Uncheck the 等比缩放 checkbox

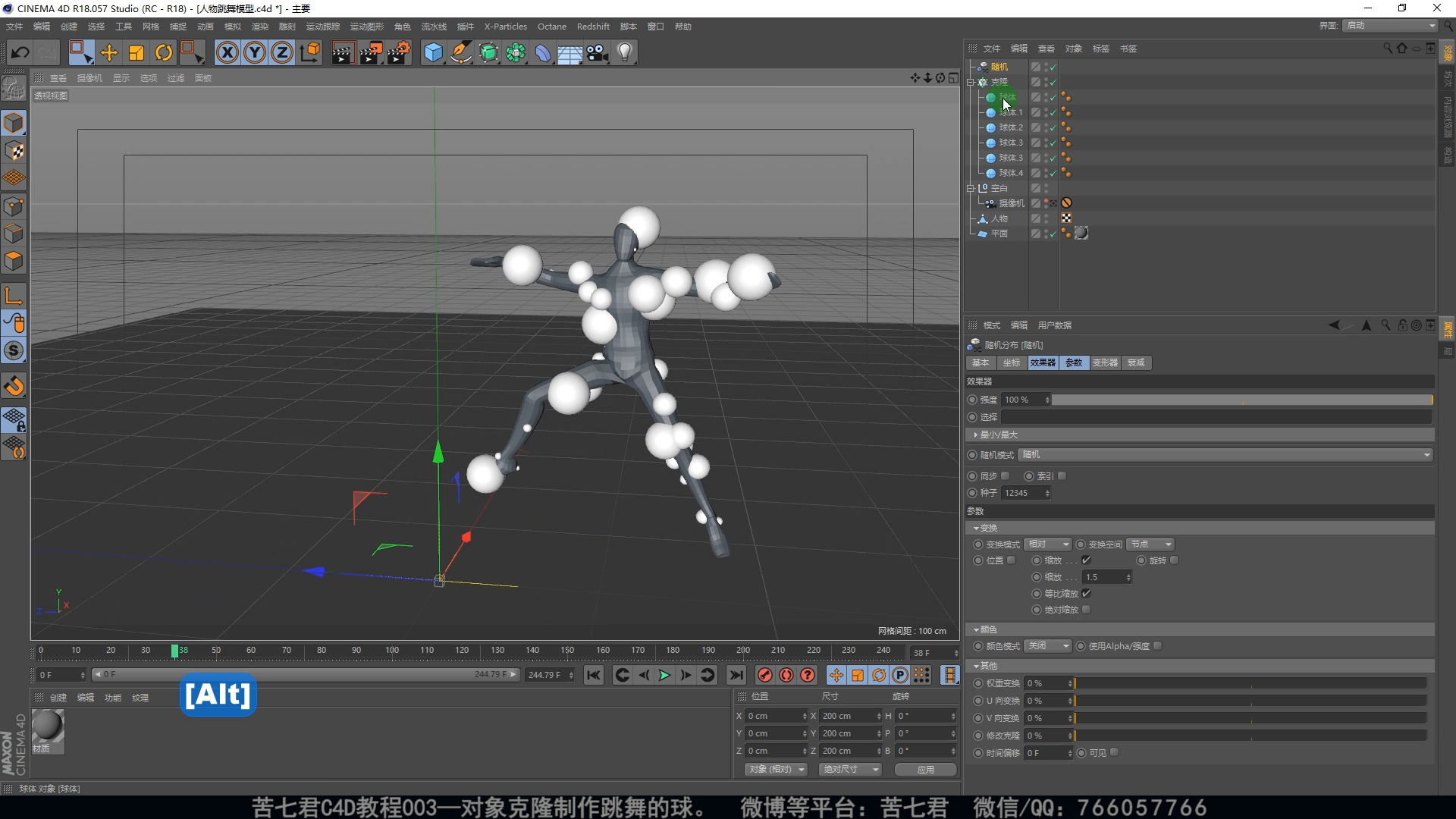tap(1087, 594)
